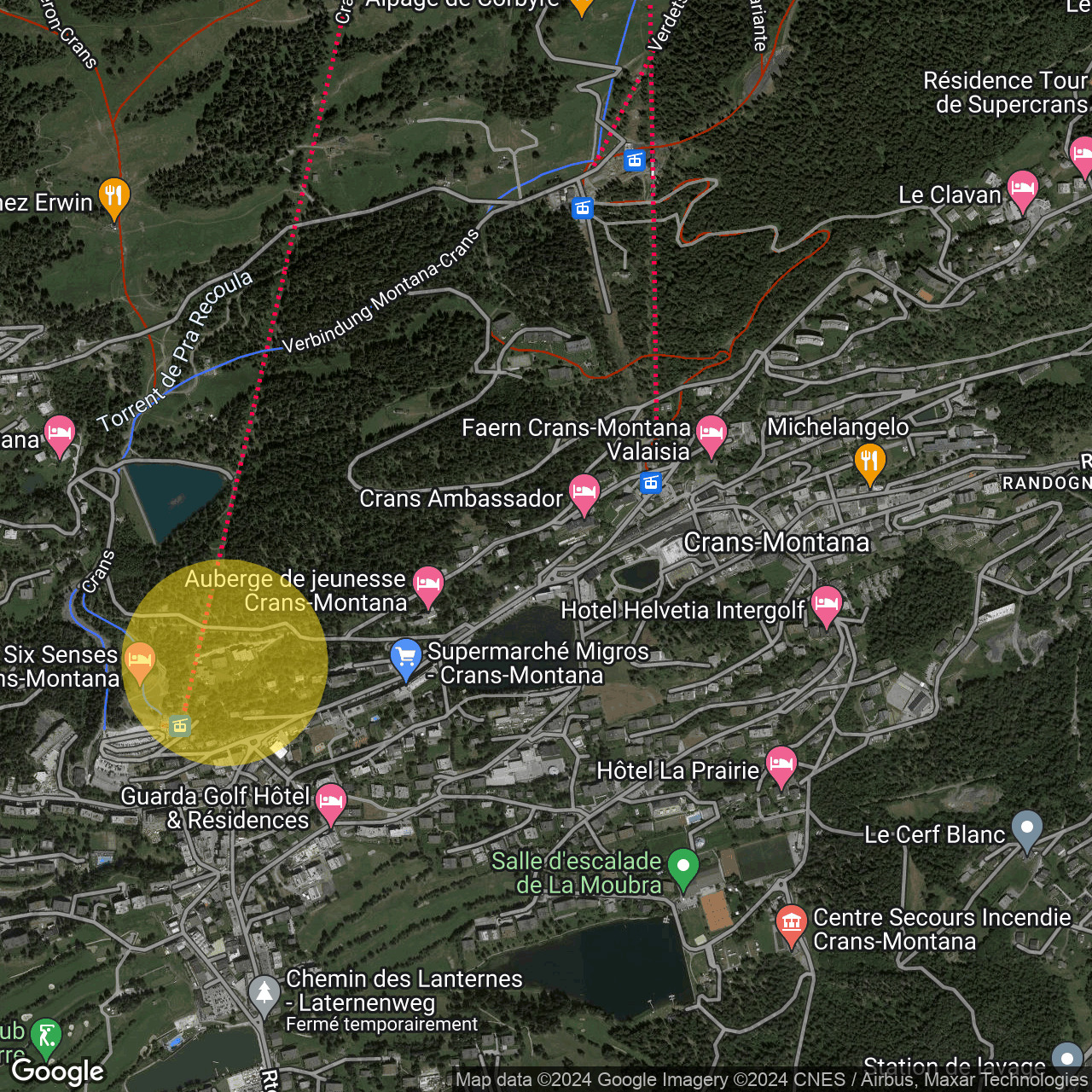This screenshot has width=1092, height=1092.
Task: Click the Le Cerf Blanc gray pin
Action: pyautogui.click(x=1027, y=828)
